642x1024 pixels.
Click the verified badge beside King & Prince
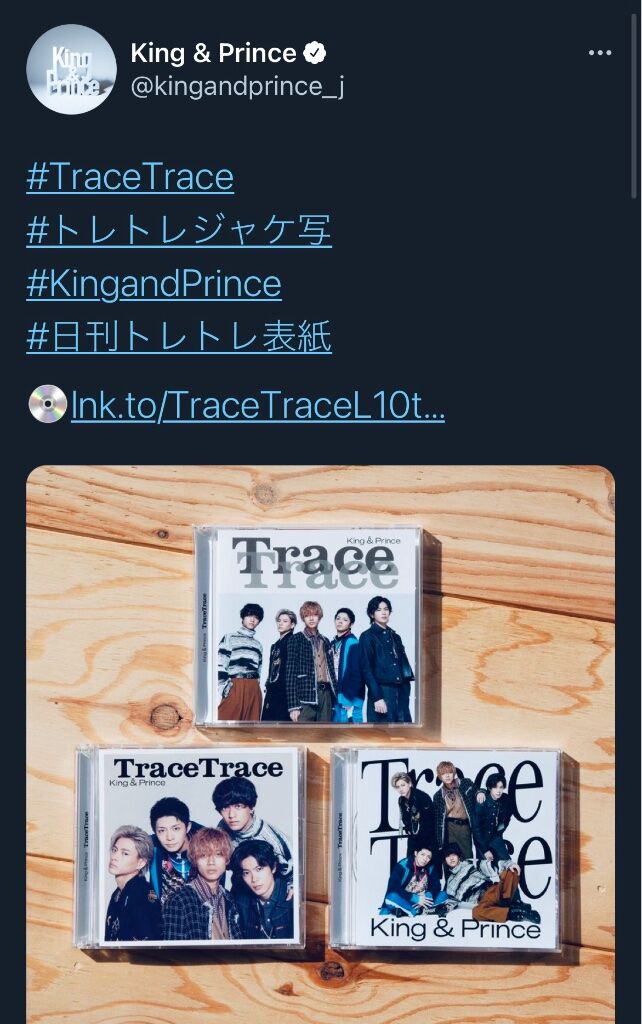pyautogui.click(x=315, y=53)
